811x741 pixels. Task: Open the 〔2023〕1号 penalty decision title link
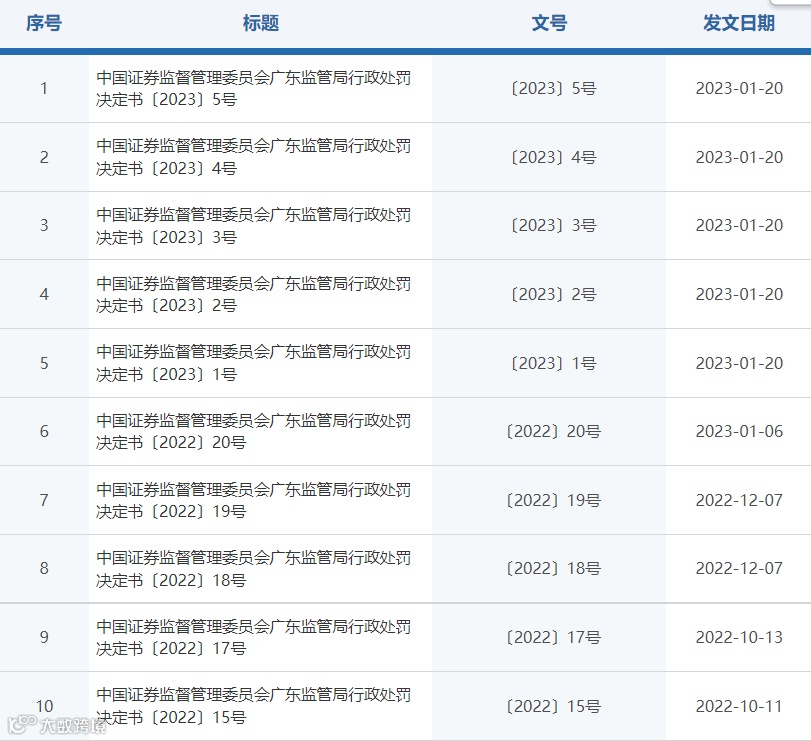(x=253, y=363)
